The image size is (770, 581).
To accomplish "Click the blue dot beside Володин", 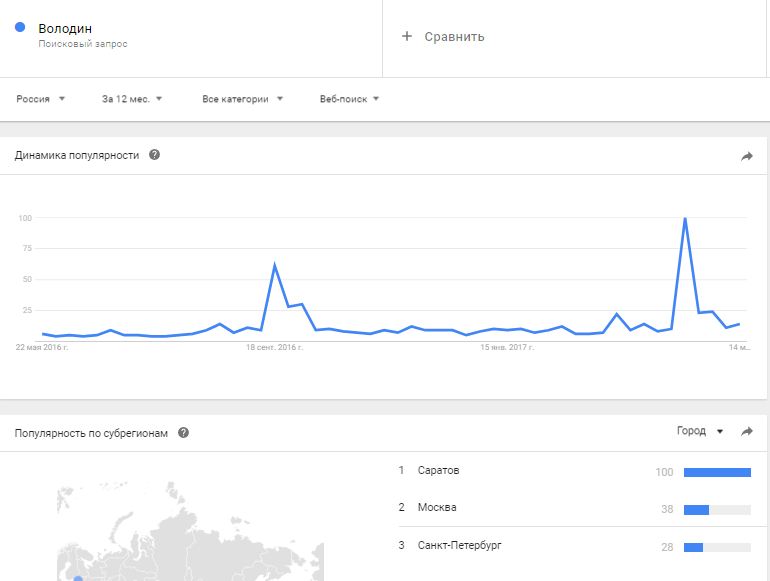I will point(20,28).
